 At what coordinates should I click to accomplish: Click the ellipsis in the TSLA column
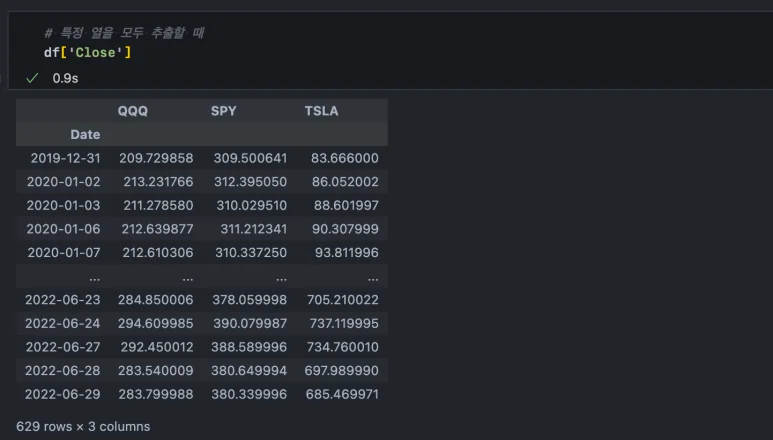[372, 276]
